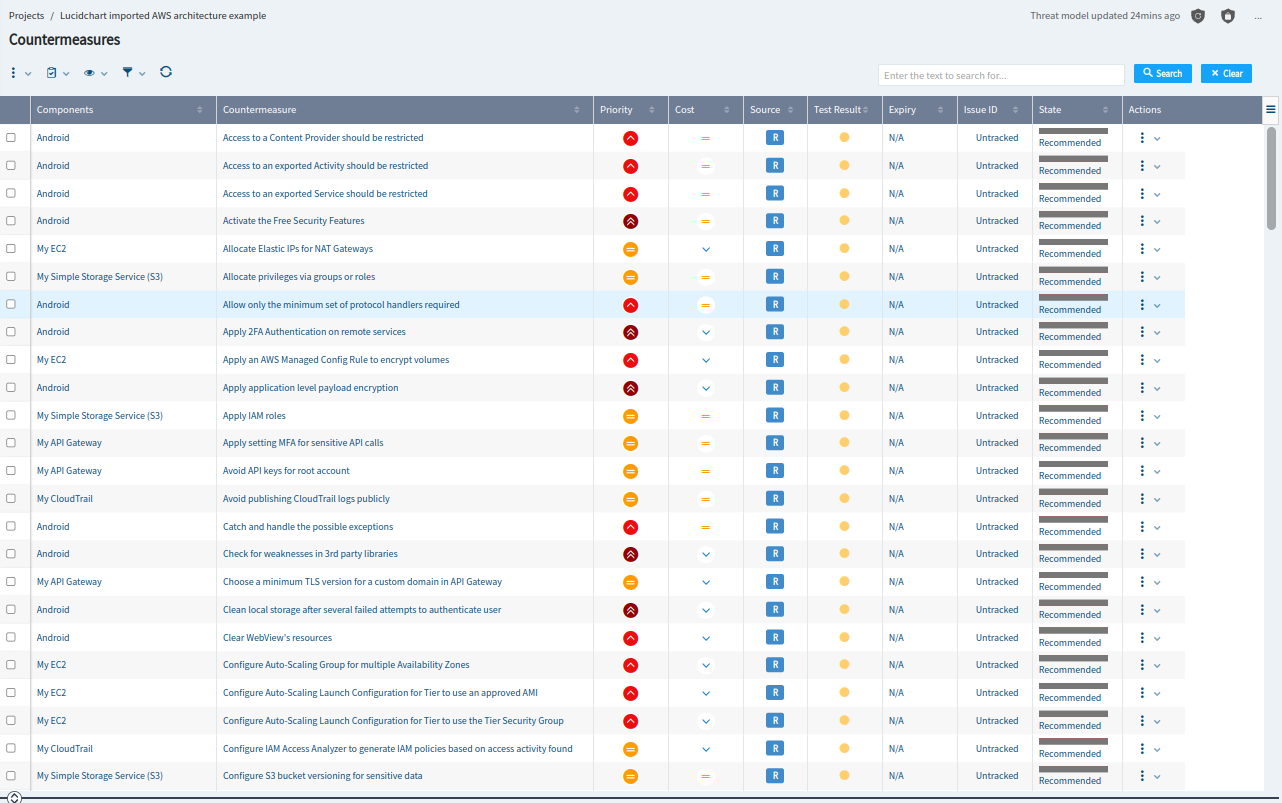Open actions dots for Apply 2FA Authentication row
The image size is (1282, 803).
point(1142,332)
